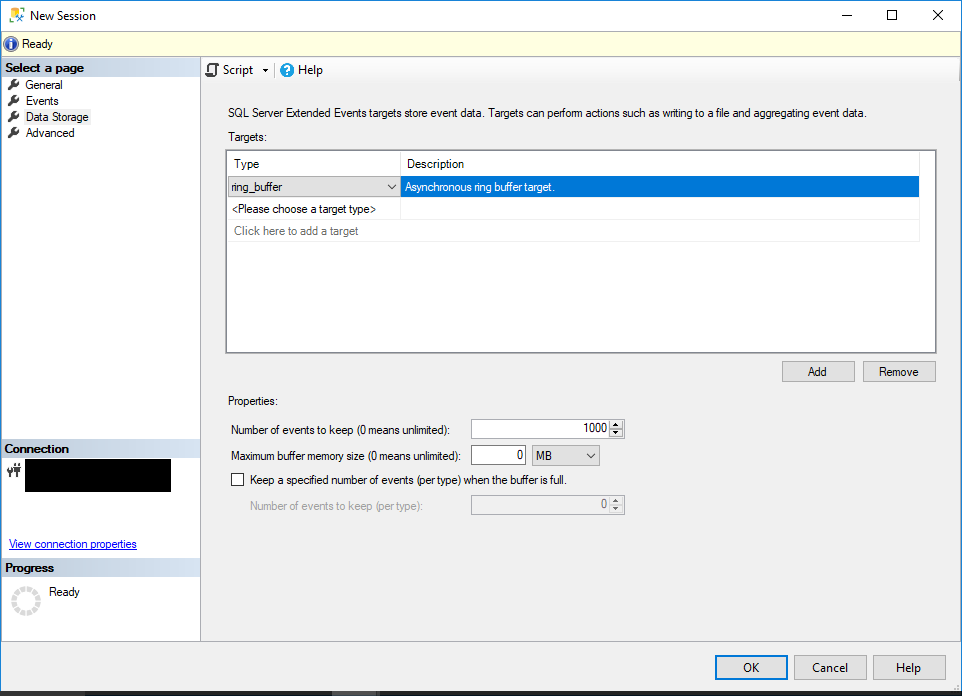
Task: Click the server icon in Connection panel
Action: 14,469
